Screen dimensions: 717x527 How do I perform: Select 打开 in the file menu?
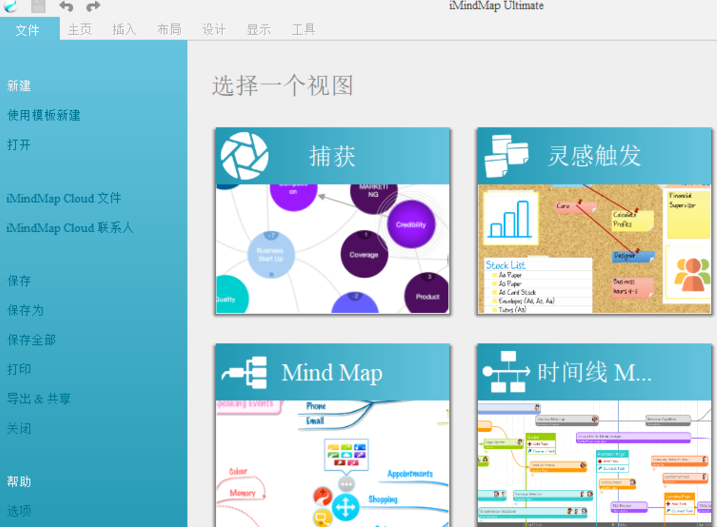pos(19,145)
